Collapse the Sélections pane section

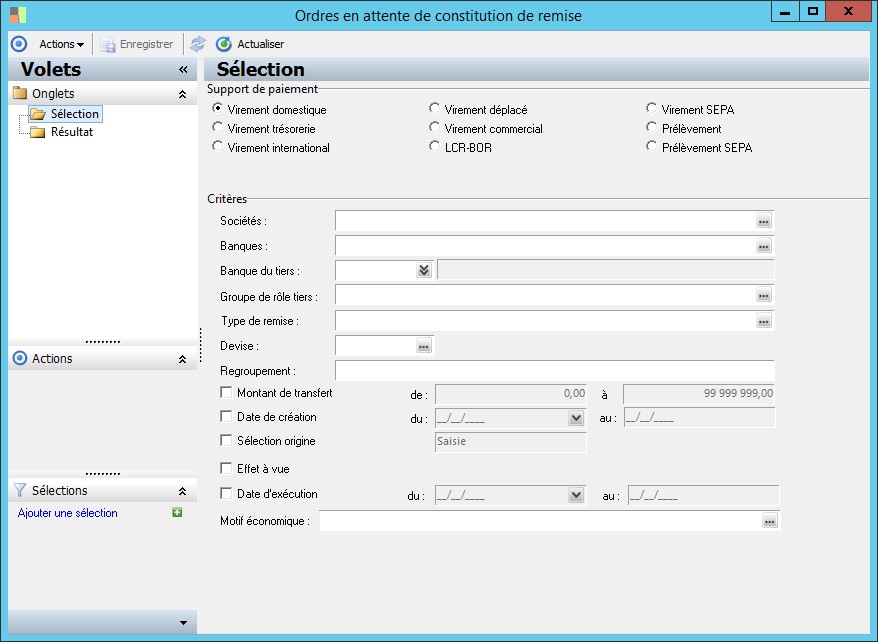pyautogui.click(x=183, y=491)
